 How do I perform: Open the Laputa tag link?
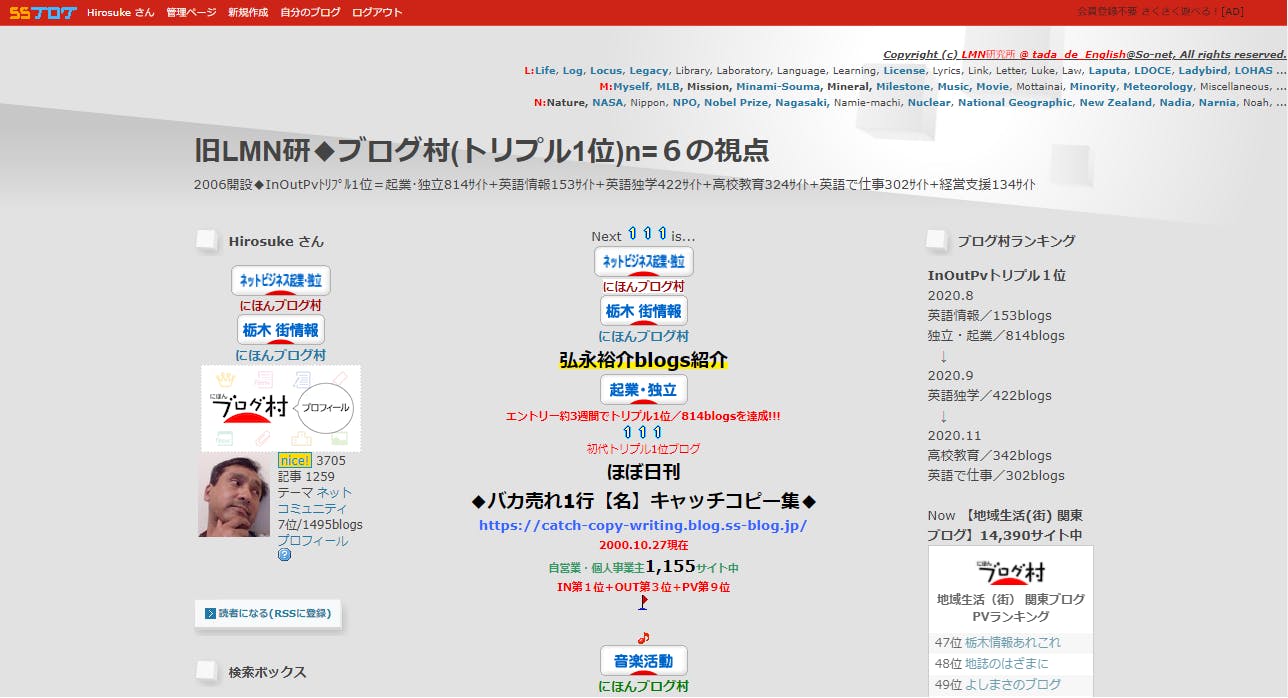(1108, 71)
